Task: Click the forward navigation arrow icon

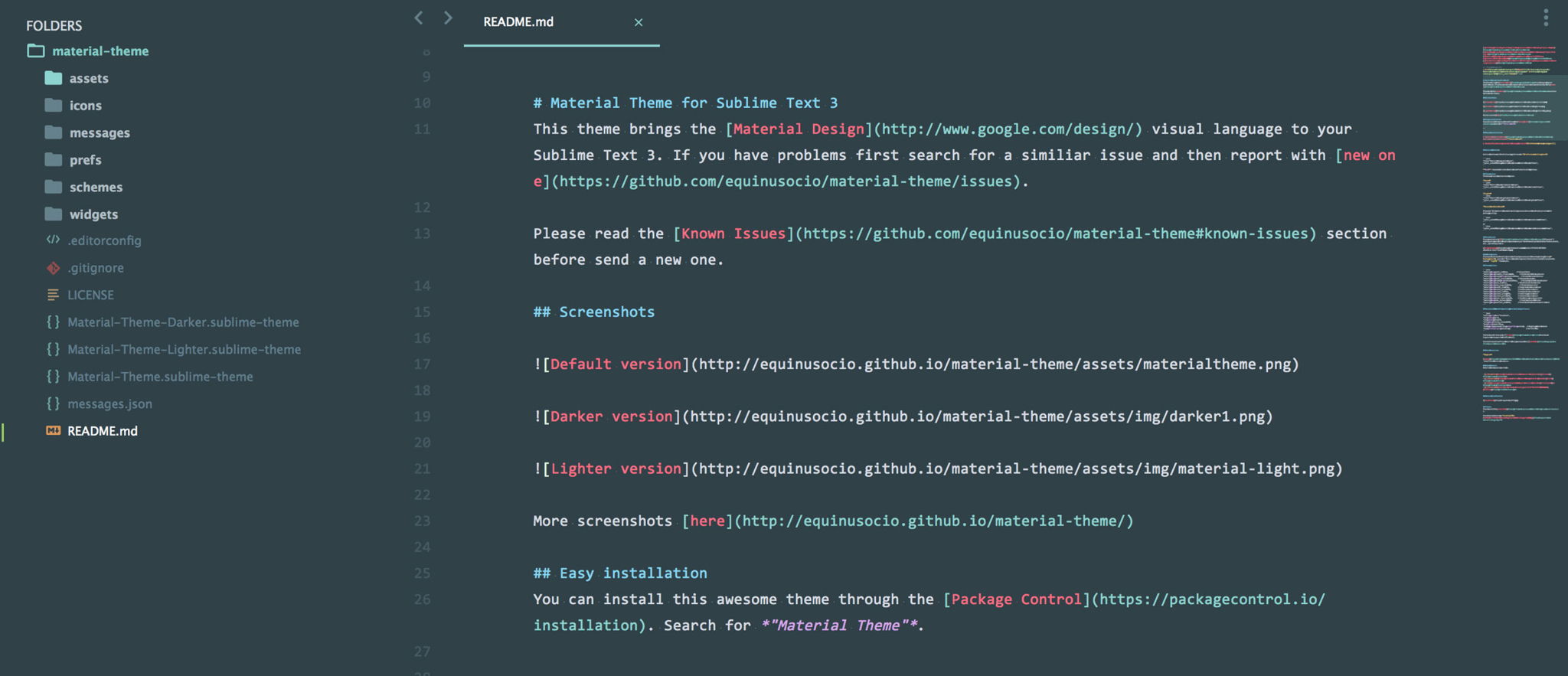Action: [448, 18]
